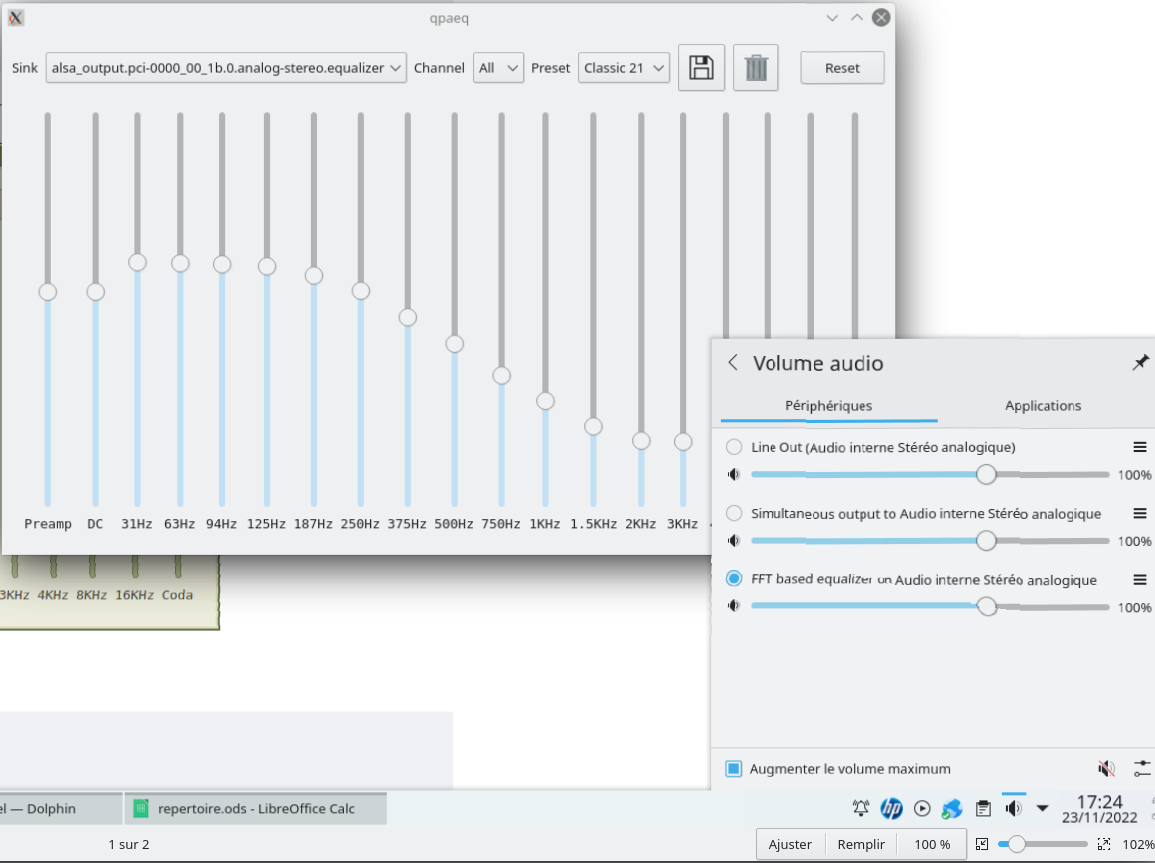
Task: Open Simultaneous output hamburger options menu
Action: [1140, 513]
